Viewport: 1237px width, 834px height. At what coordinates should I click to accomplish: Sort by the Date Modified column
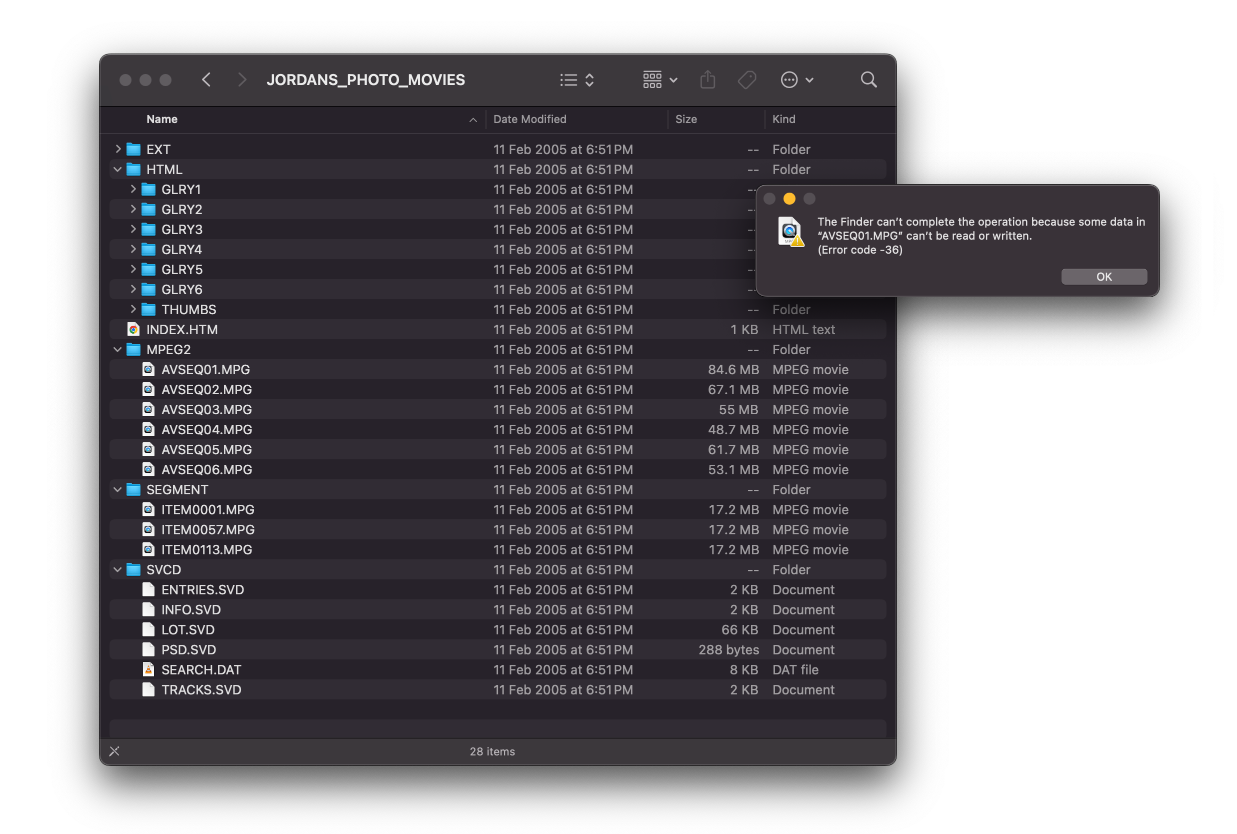pos(531,119)
